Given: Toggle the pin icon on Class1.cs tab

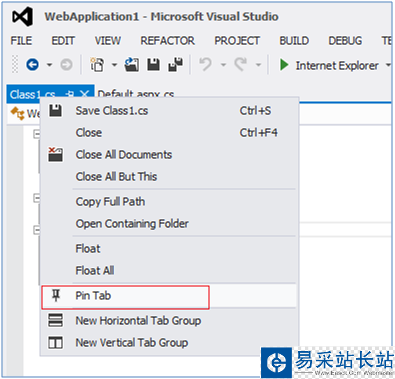Looking at the screenshot, I should [70, 94].
